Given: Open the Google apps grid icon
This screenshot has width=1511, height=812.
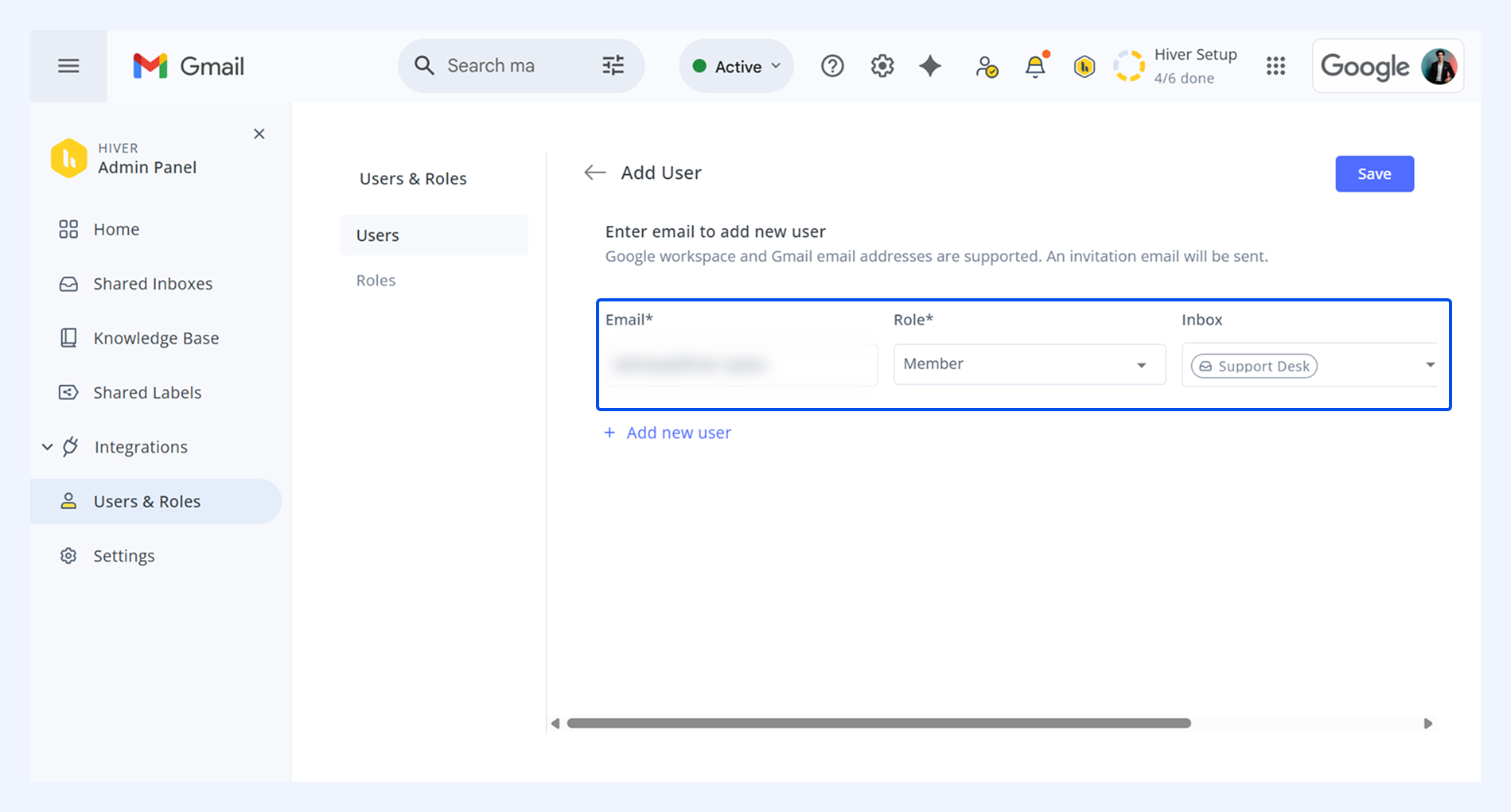Looking at the screenshot, I should [1275, 66].
